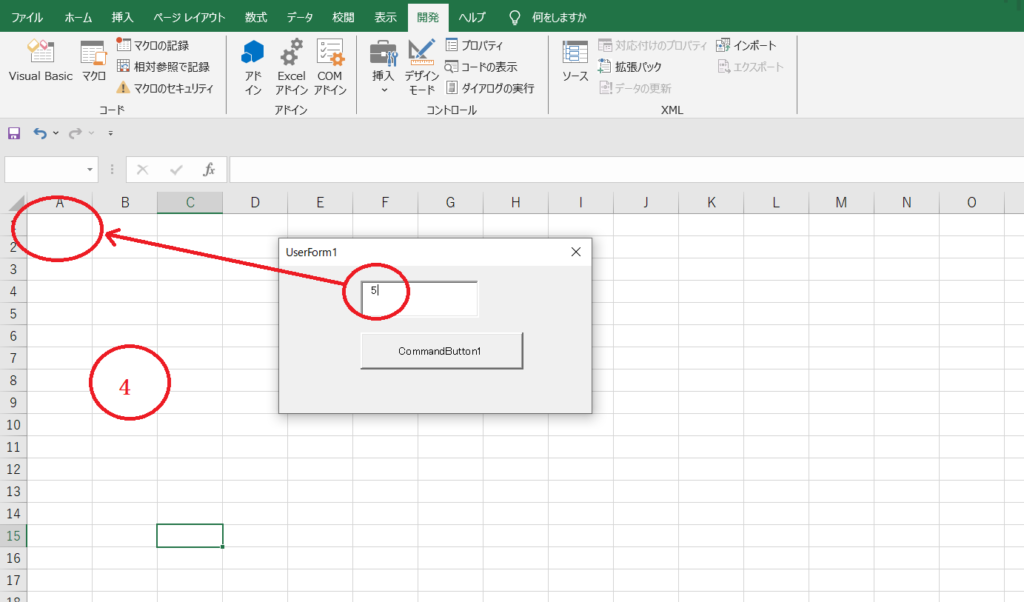1024x602 pixels.
Task: Close the UserForm1 dialog
Action: [575, 252]
